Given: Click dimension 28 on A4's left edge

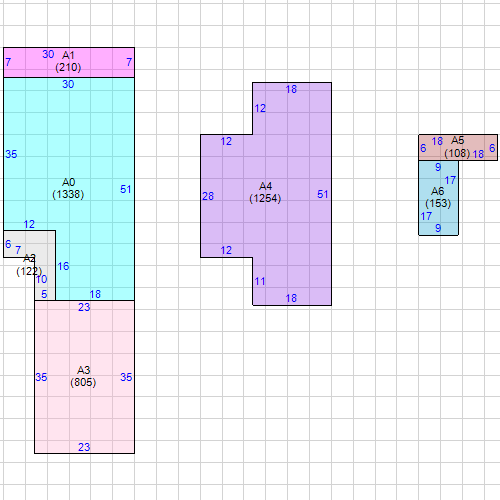Looking at the screenshot, I should click(x=208, y=196).
